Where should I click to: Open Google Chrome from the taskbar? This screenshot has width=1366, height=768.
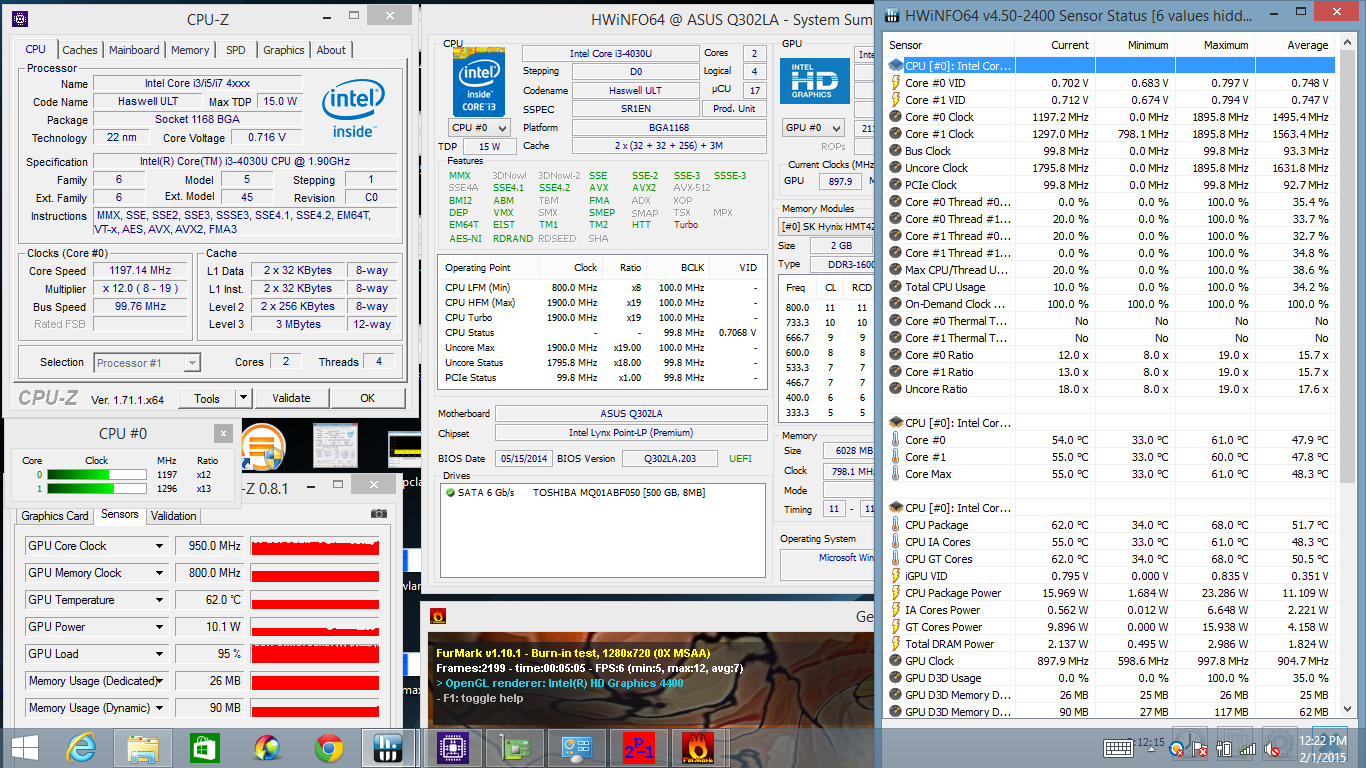click(x=327, y=747)
